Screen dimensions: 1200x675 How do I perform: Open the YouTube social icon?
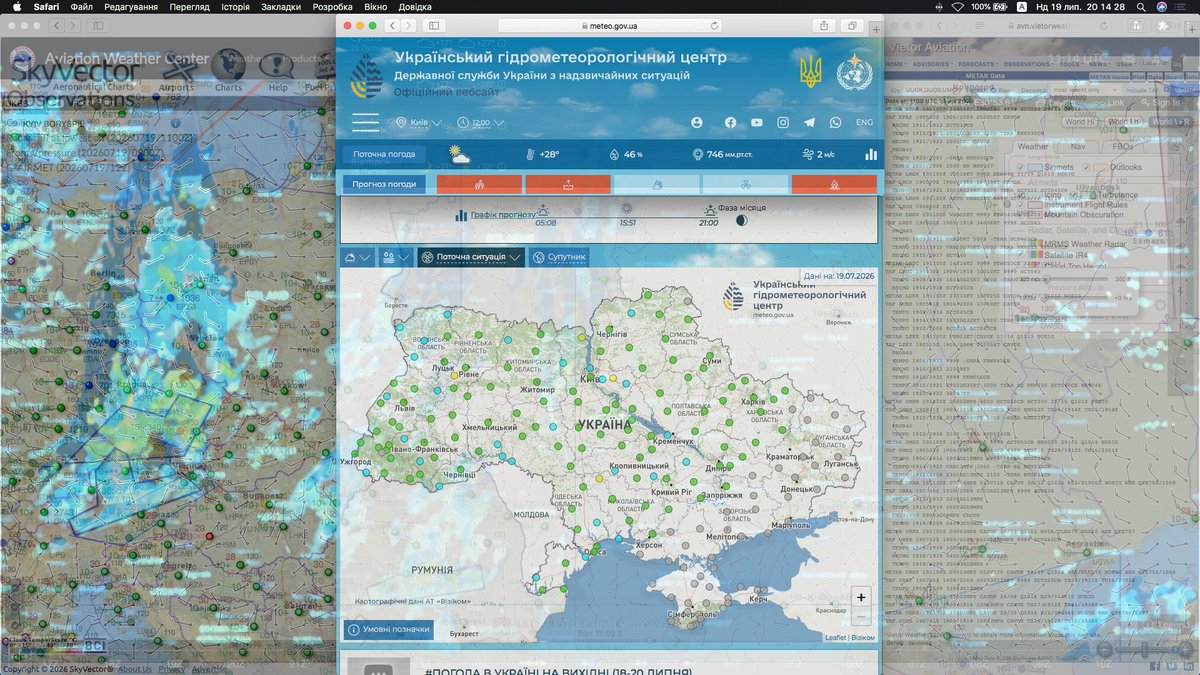[756, 122]
